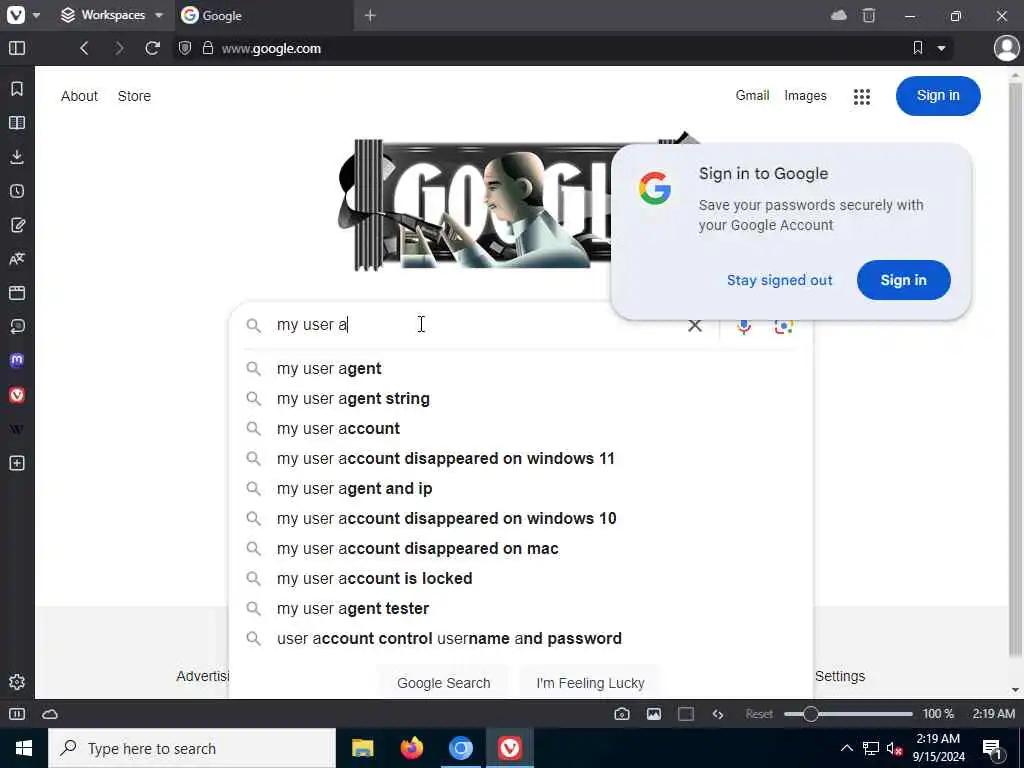The width and height of the screenshot is (1024, 768).
Task: Open the About link
Action: (79, 96)
